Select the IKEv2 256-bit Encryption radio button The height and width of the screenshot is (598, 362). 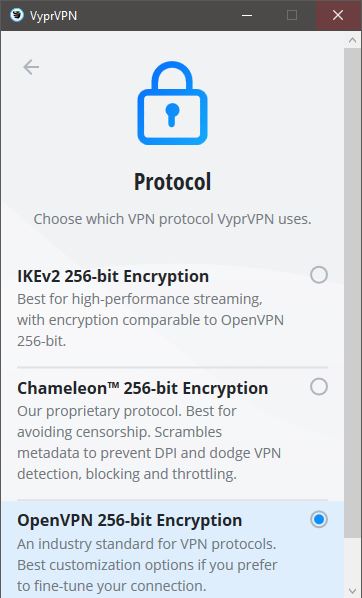click(319, 275)
